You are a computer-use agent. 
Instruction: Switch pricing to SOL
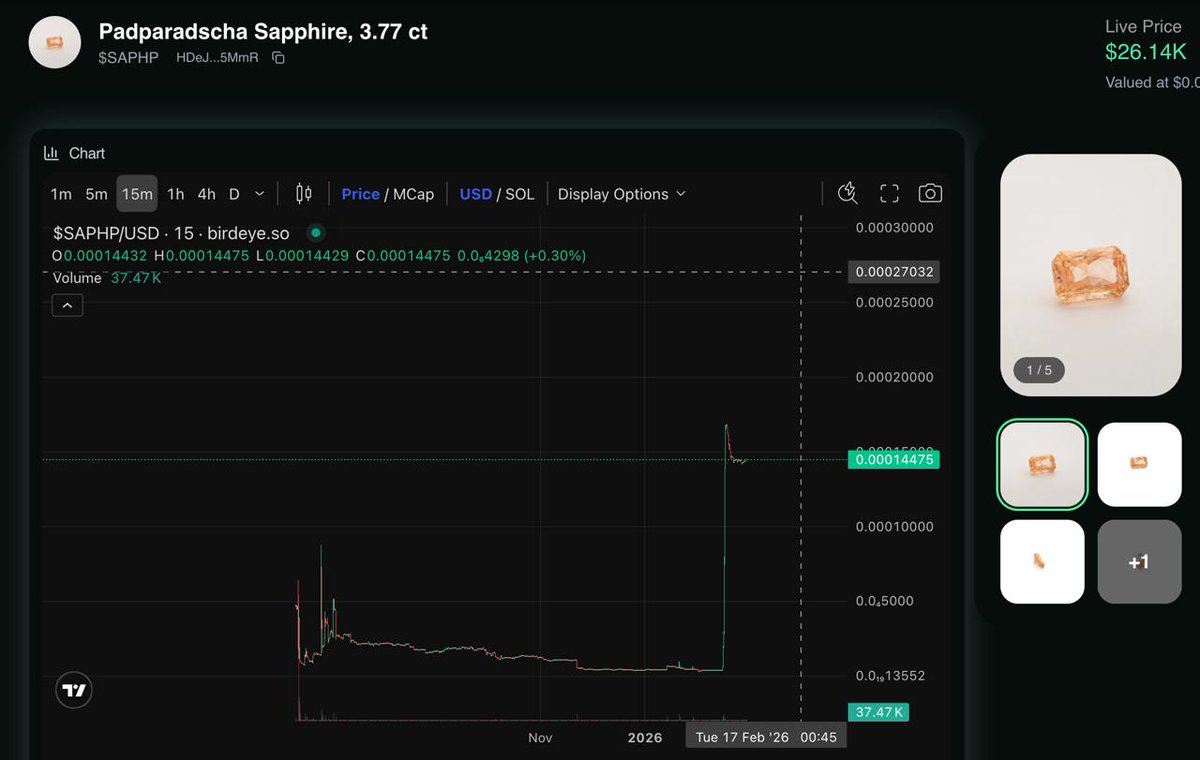(519, 194)
